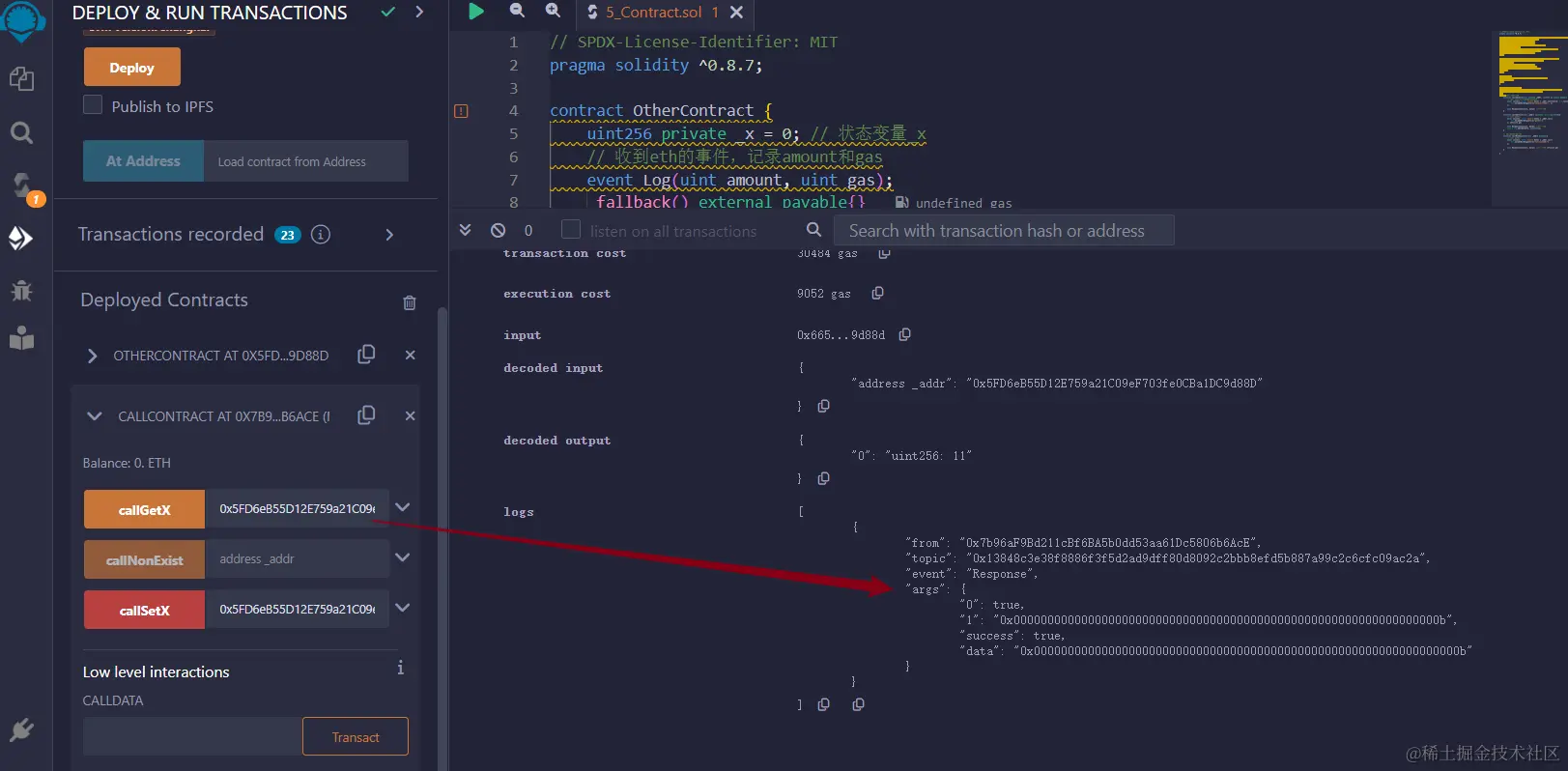This screenshot has height=771, width=1568.
Task: Click the CALLDATA input field
Action: (x=192, y=736)
